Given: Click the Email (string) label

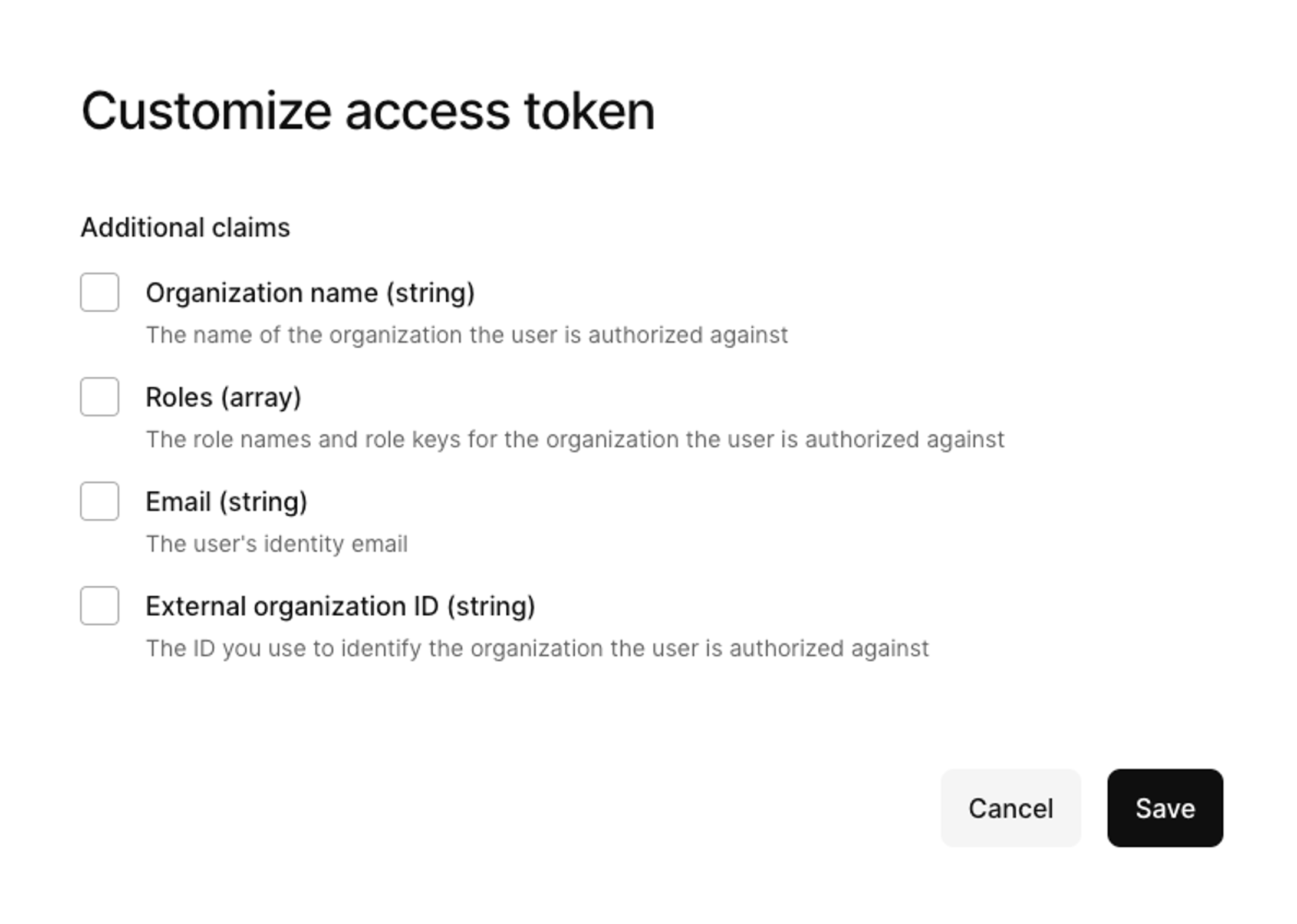Looking at the screenshot, I should click(x=226, y=501).
